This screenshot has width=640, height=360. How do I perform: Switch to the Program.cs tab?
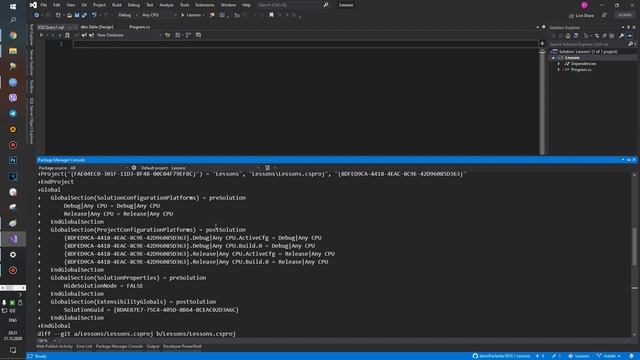[x=139, y=27]
